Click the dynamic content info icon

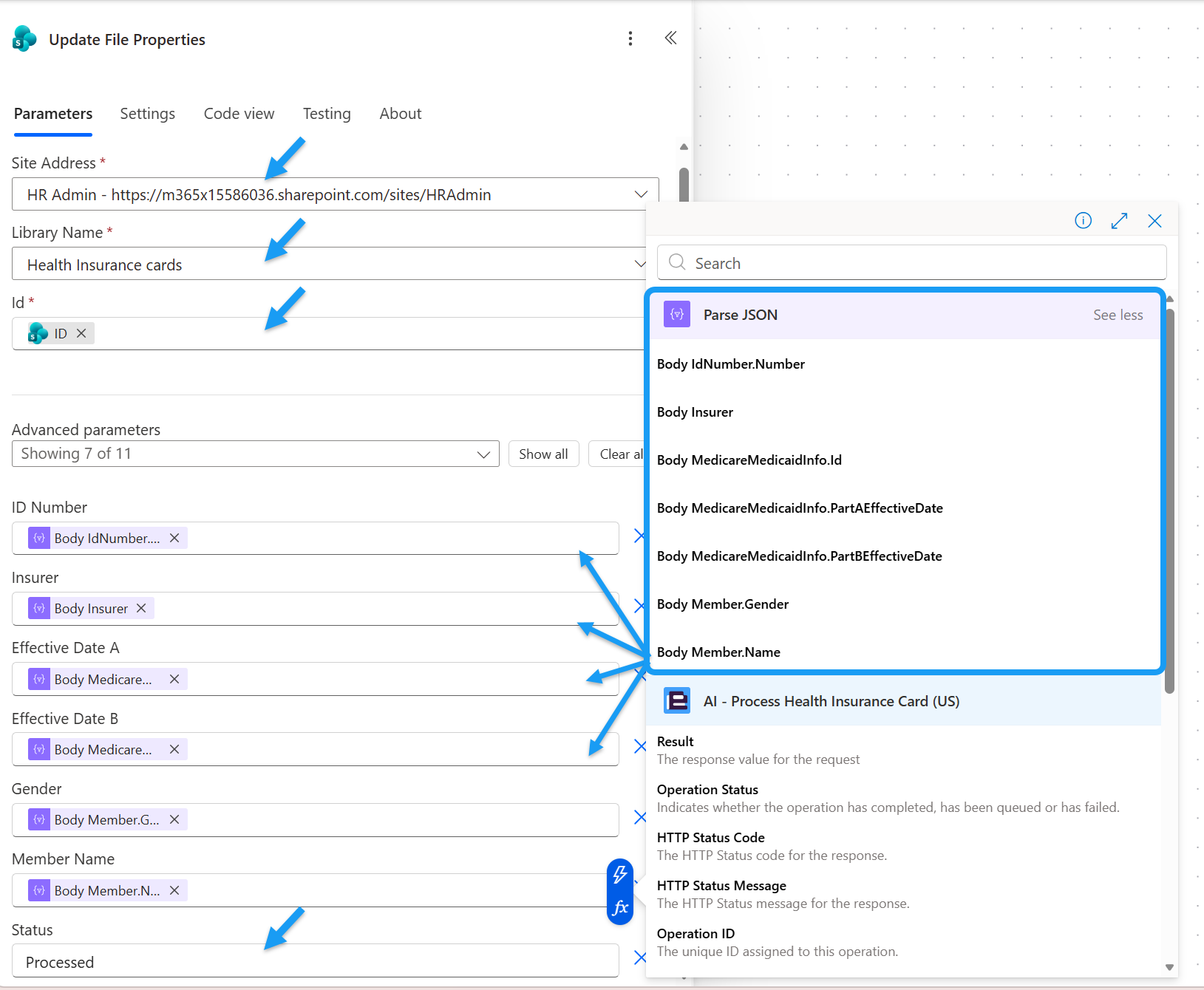(x=1083, y=220)
